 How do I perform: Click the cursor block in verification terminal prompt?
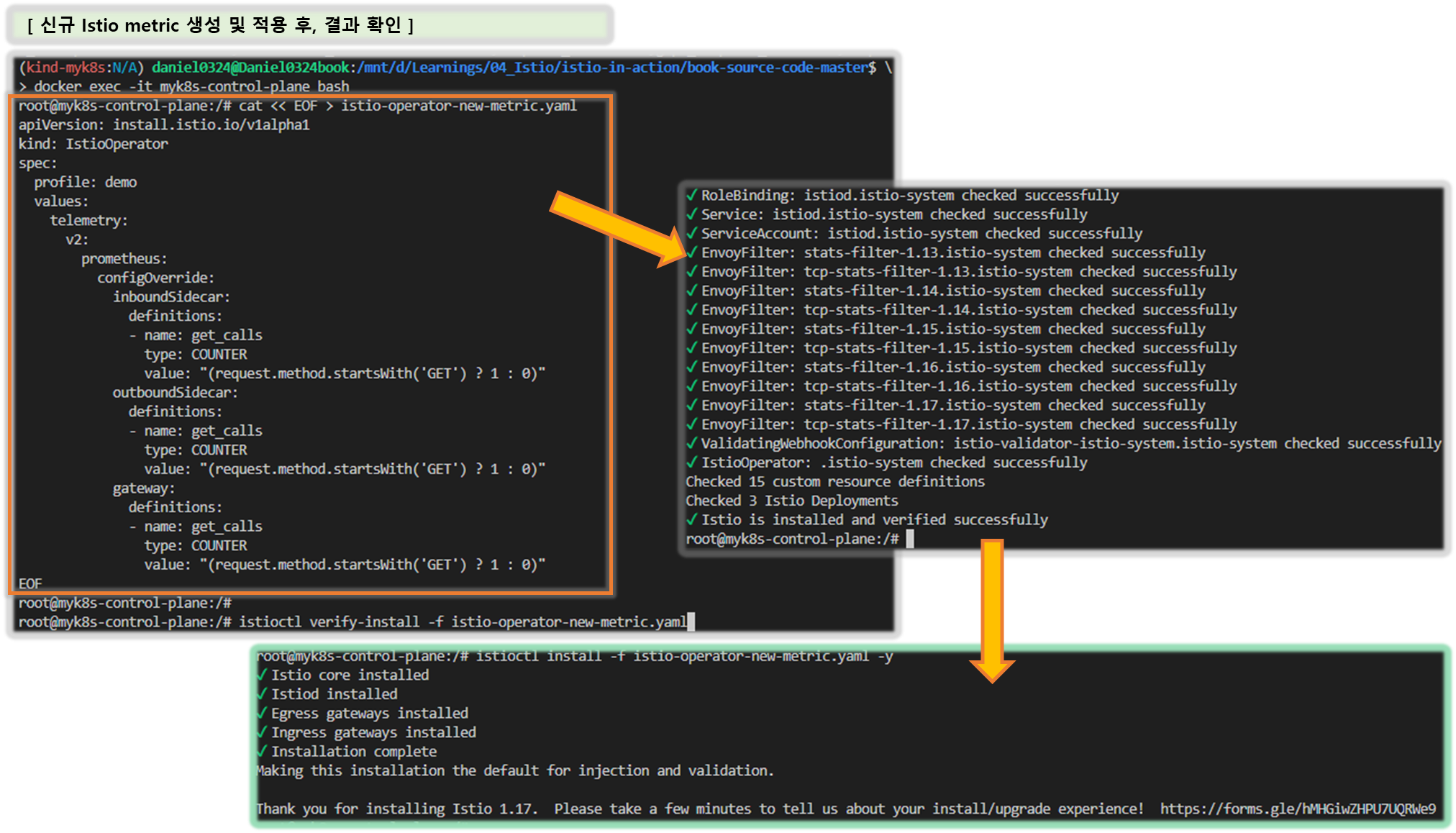pos(910,539)
